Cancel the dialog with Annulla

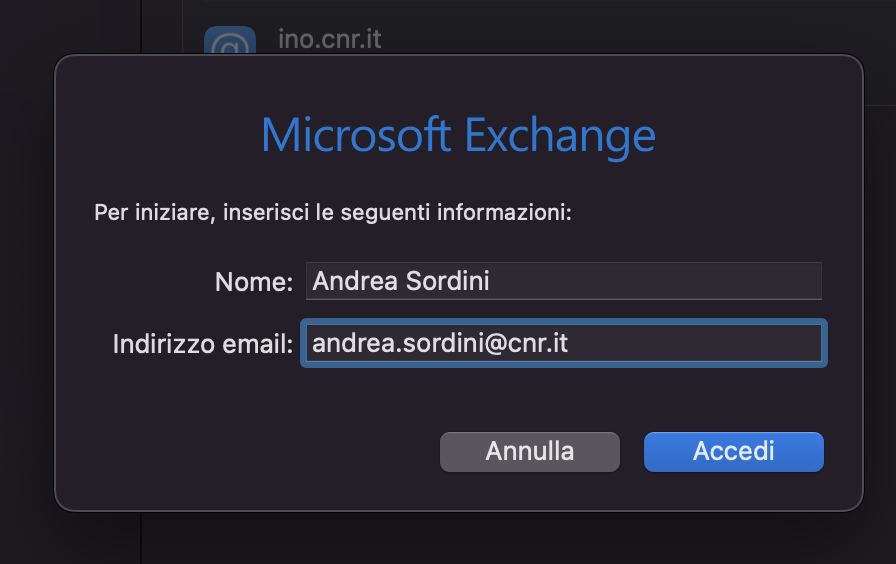tap(530, 451)
